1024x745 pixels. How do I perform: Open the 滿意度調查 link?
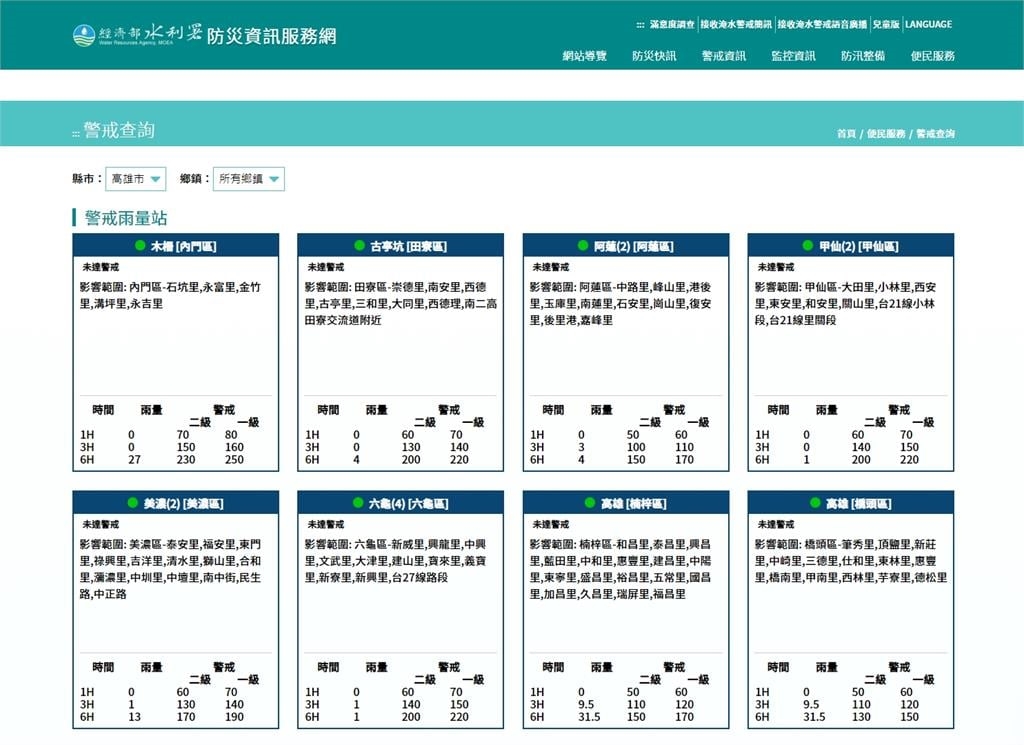tap(672, 25)
